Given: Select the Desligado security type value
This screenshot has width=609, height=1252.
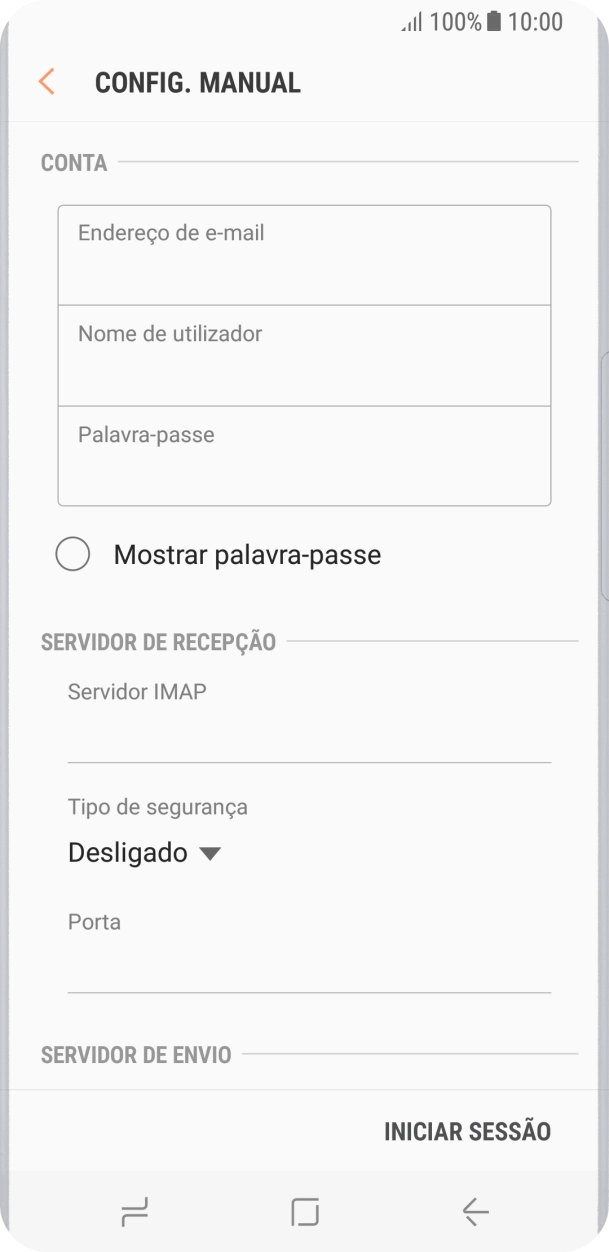Looking at the screenshot, I should (128, 853).
